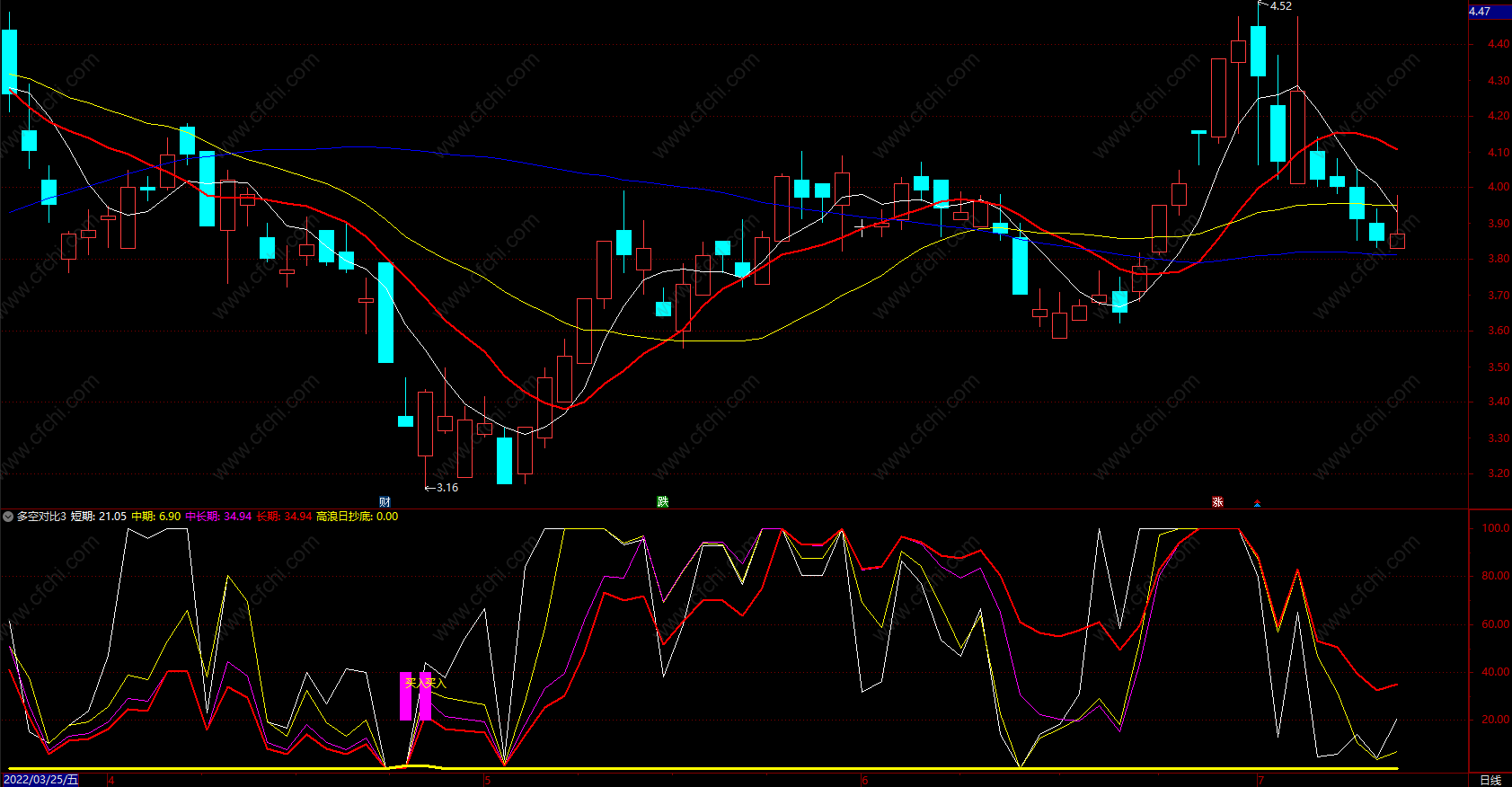Click the 20.00 indicator axis label
1512x787 pixels.
pyautogui.click(x=1496, y=720)
